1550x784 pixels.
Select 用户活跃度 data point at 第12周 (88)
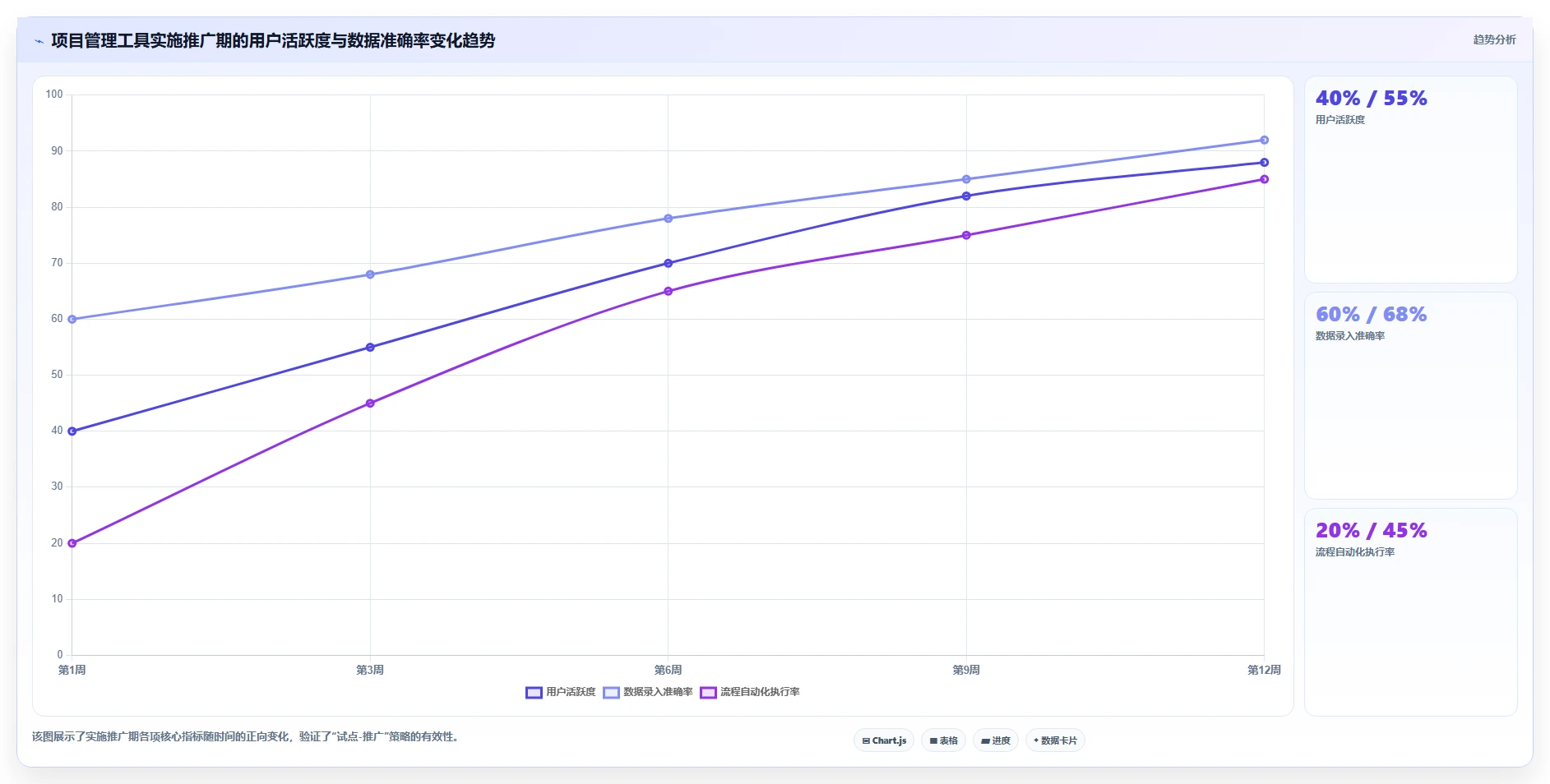pyautogui.click(x=1265, y=163)
